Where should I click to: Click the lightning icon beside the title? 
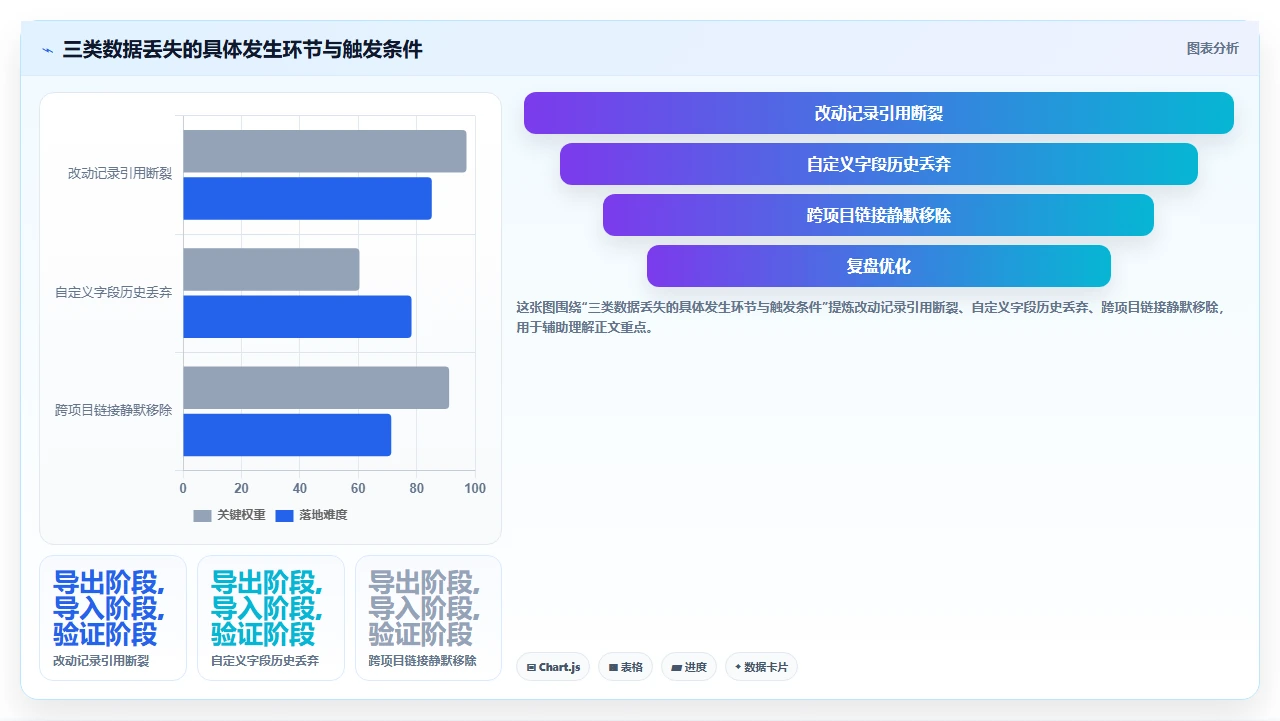coord(47,50)
